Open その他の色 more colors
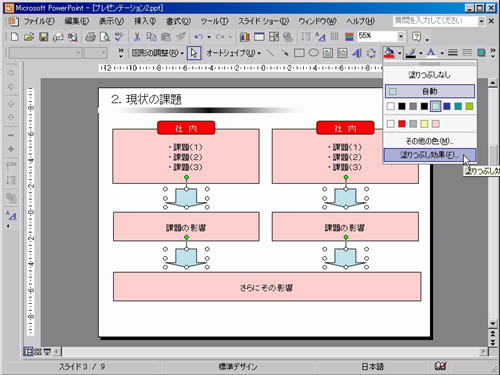The height and width of the screenshot is (375, 500). point(430,141)
